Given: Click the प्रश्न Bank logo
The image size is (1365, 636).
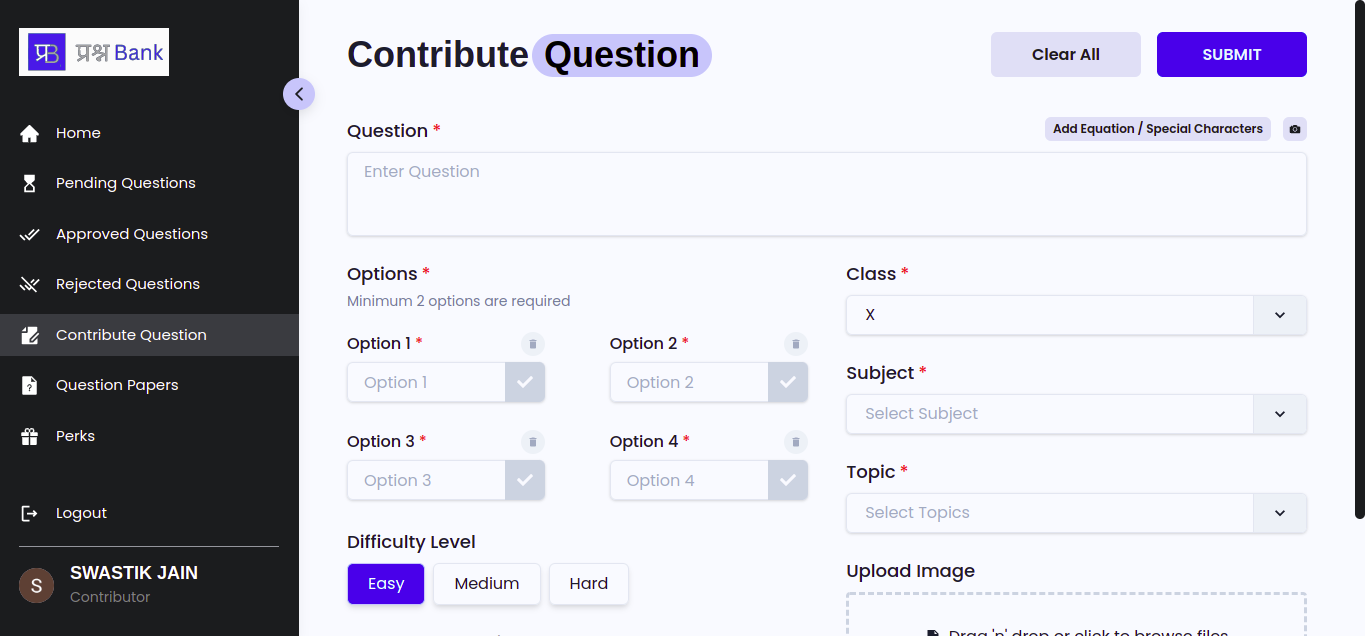Looking at the screenshot, I should 94,52.
